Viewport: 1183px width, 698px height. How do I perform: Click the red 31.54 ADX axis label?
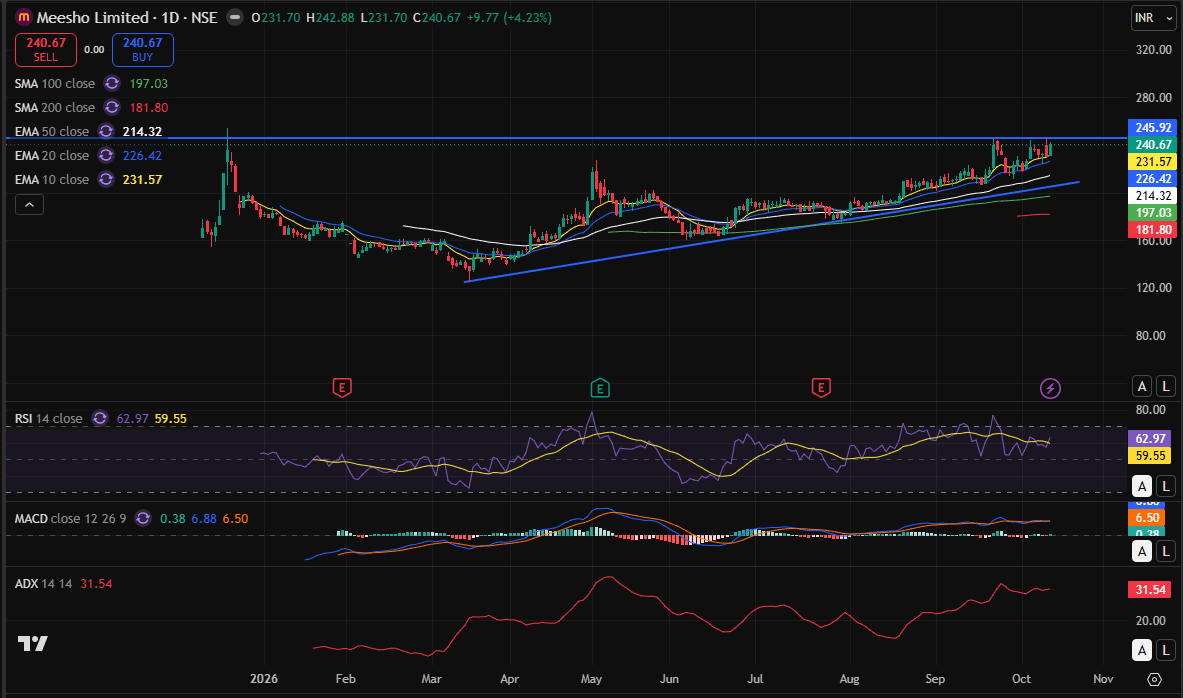click(x=1151, y=589)
